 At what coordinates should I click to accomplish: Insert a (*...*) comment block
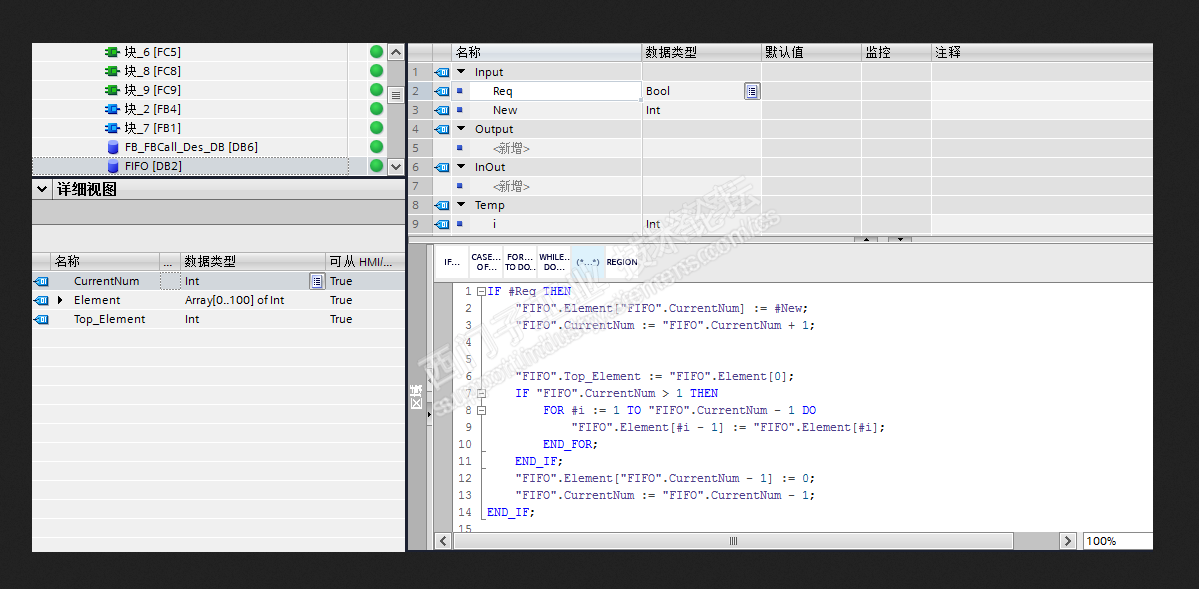pyautogui.click(x=587, y=262)
